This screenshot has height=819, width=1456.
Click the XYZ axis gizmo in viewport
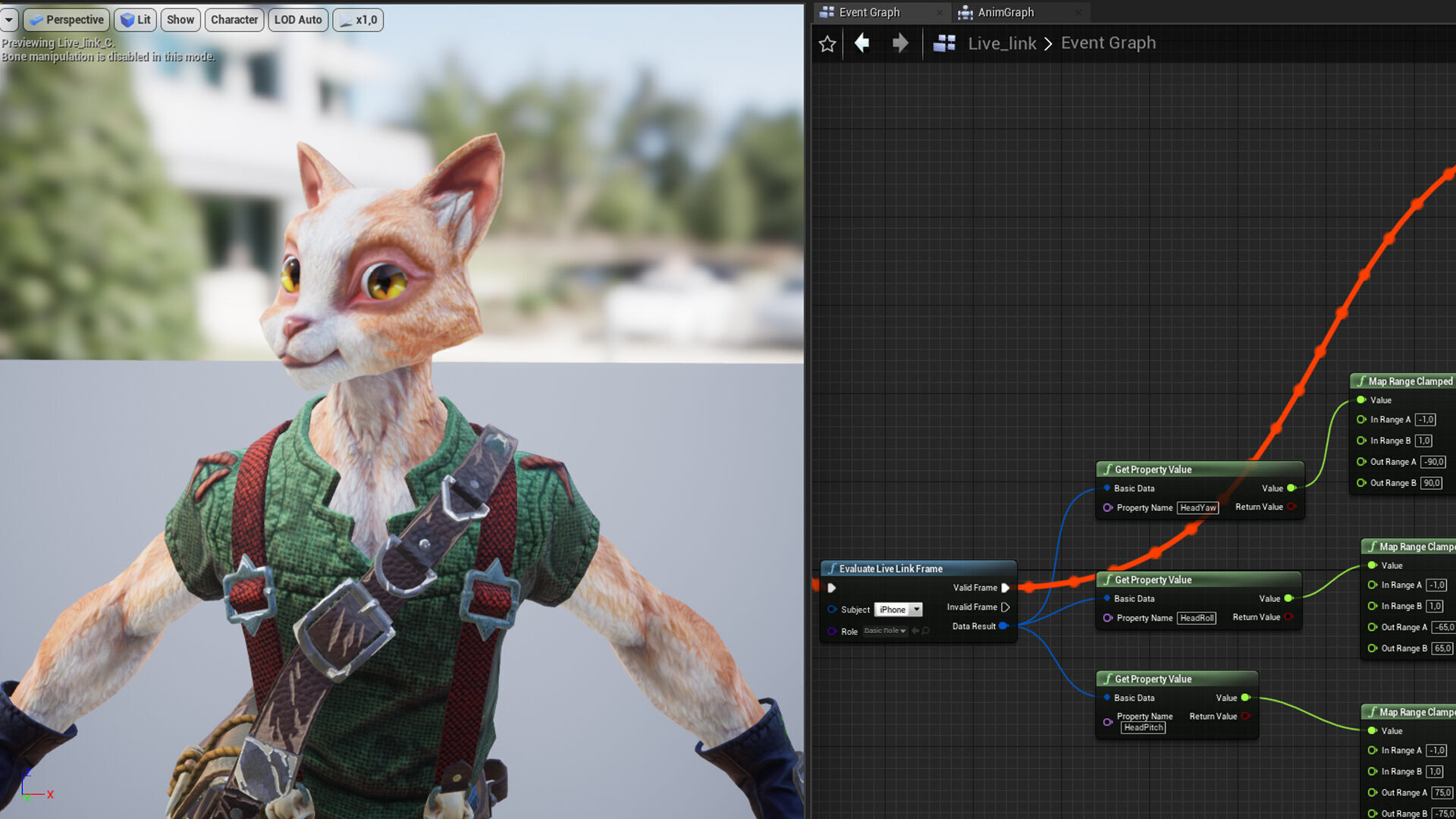coord(36,786)
